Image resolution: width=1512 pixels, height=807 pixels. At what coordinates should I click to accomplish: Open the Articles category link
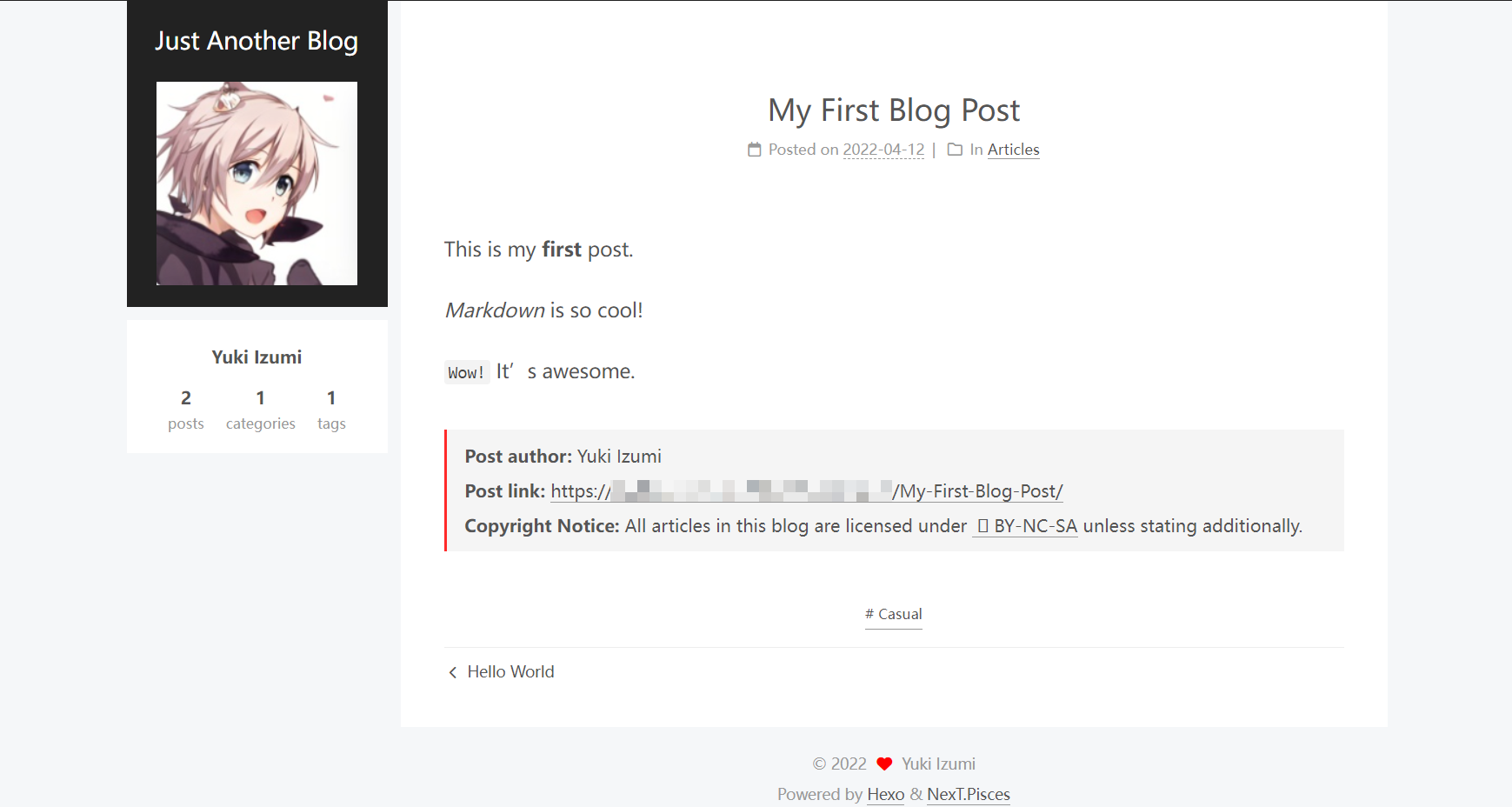(1013, 150)
